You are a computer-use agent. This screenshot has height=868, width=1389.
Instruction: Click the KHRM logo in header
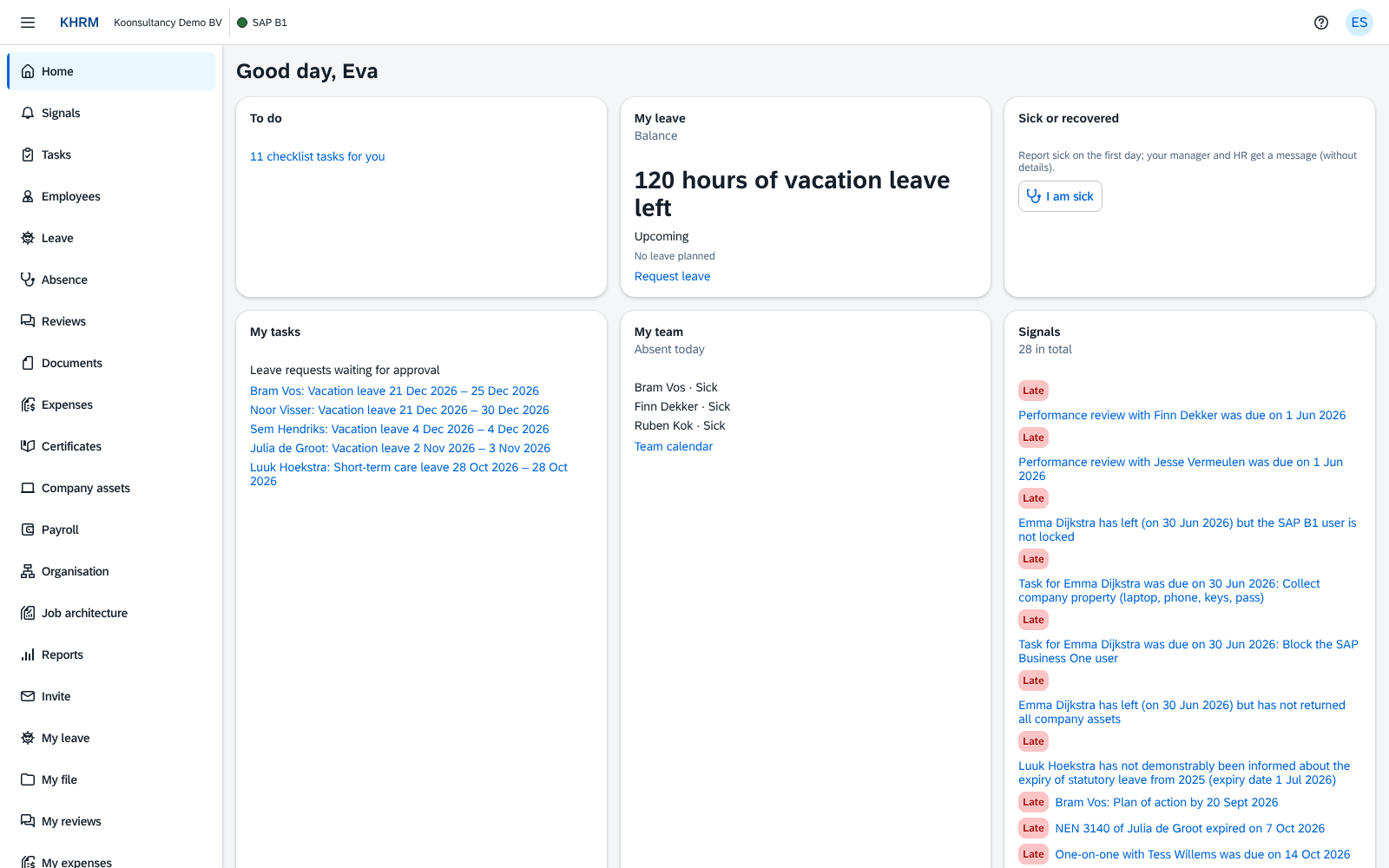pyautogui.click(x=79, y=23)
